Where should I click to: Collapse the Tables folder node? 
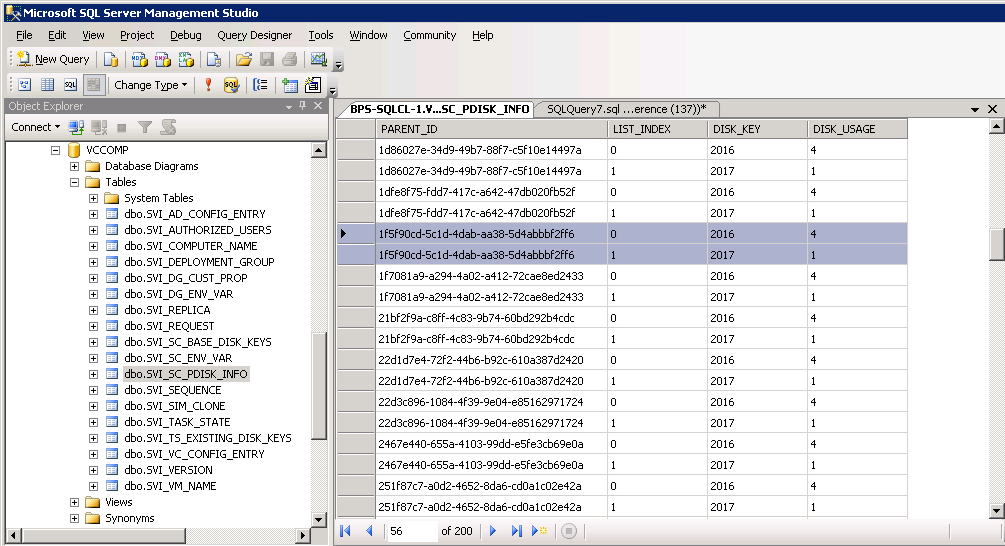(74, 182)
